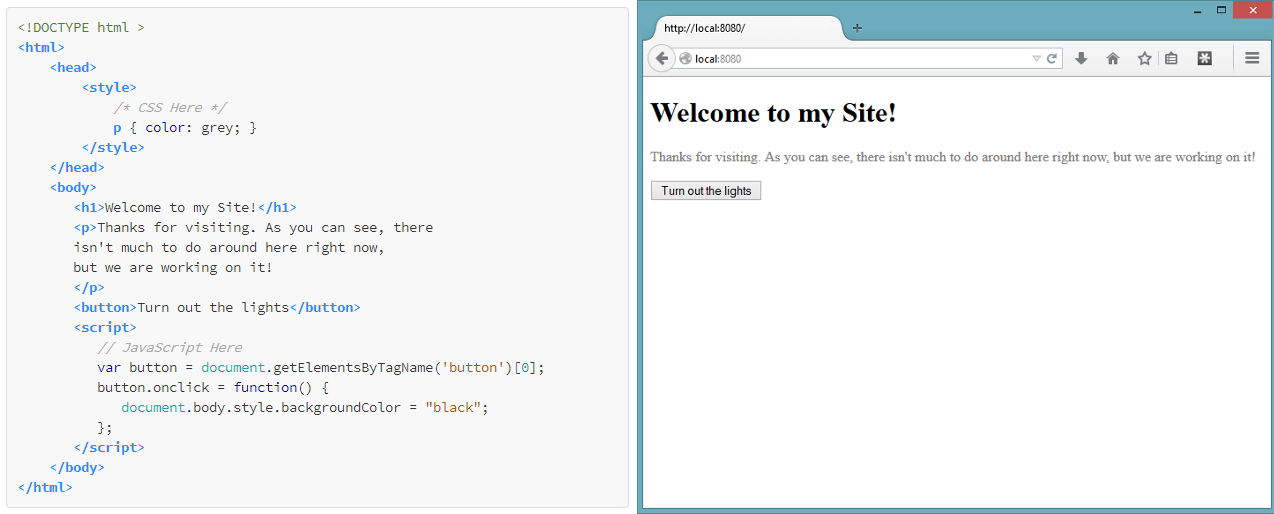Viewport: 1274px width, 514px height.
Task: Click the '/* CSS Here */' comment
Action: pyautogui.click(x=171, y=108)
